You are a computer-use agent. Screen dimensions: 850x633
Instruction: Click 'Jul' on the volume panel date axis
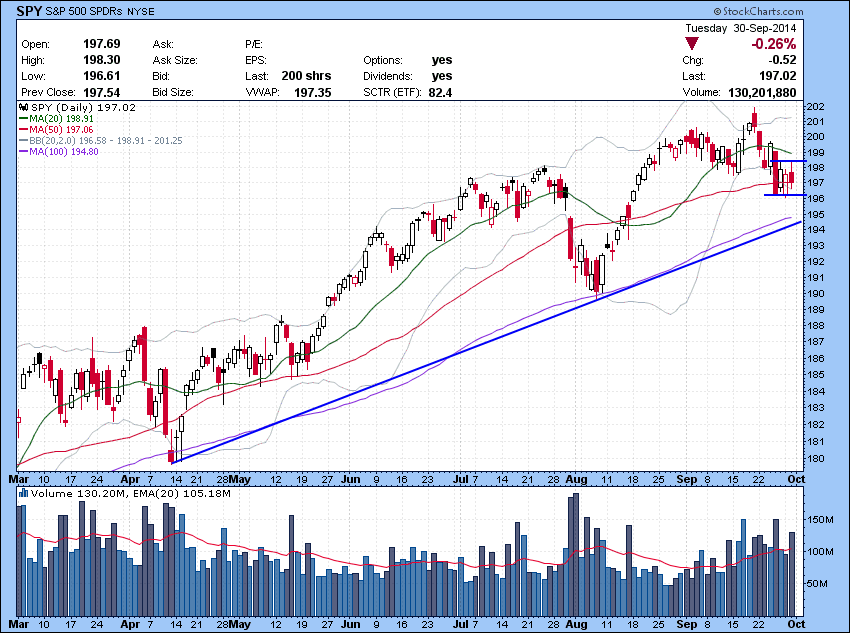[x=461, y=624]
